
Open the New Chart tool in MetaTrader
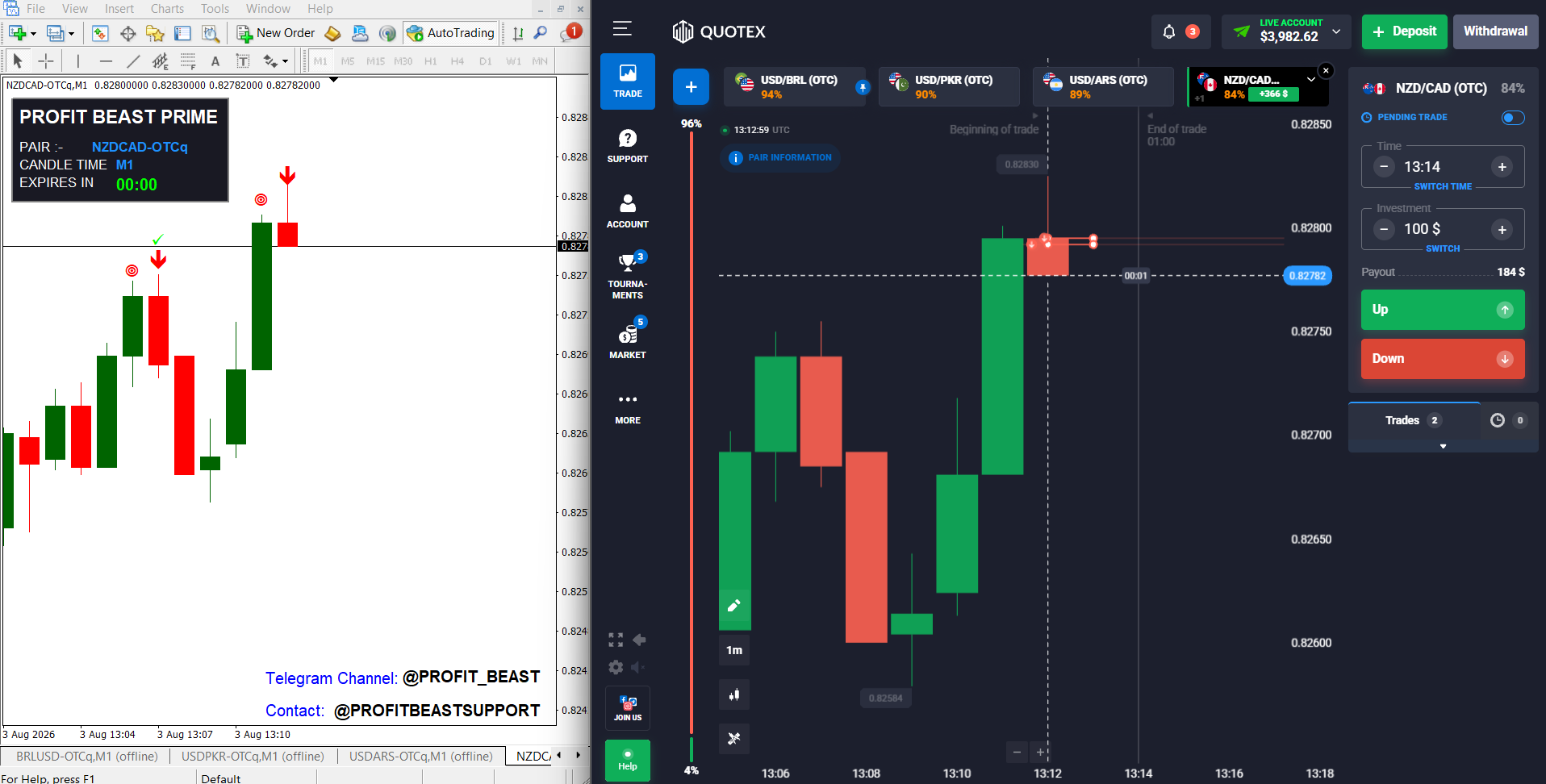coord(17,33)
